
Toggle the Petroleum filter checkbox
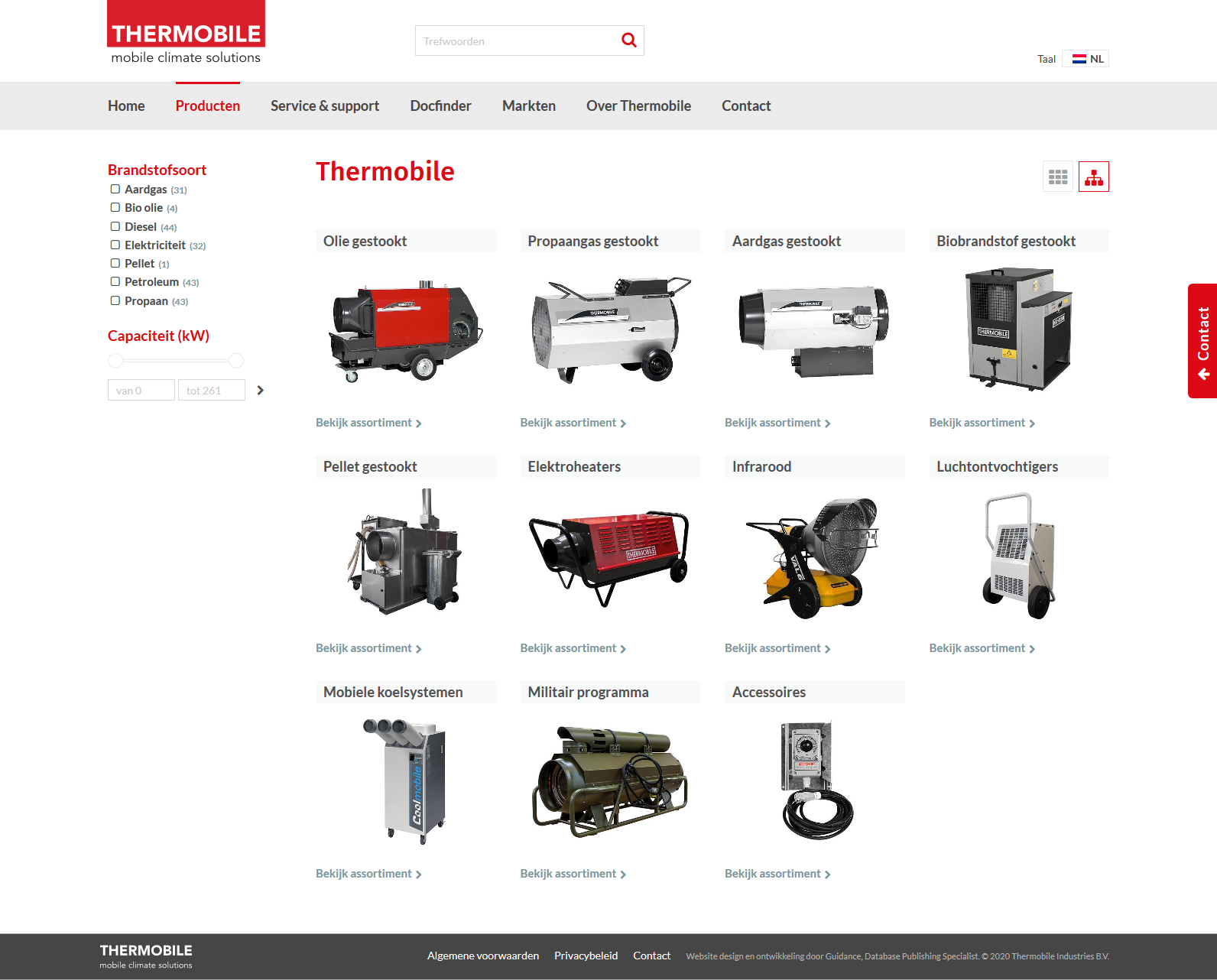click(115, 281)
